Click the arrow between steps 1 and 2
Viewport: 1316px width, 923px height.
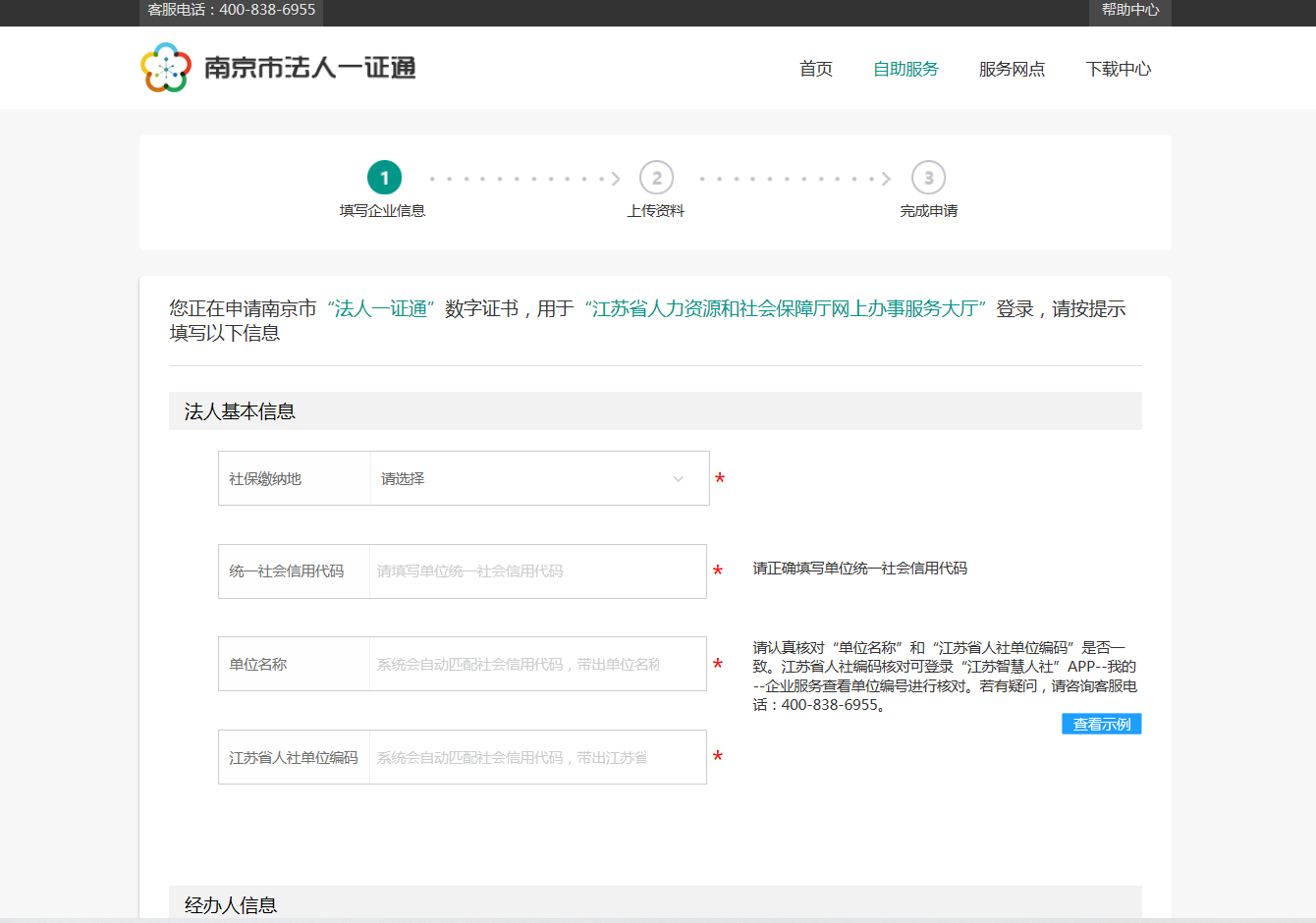(616, 179)
